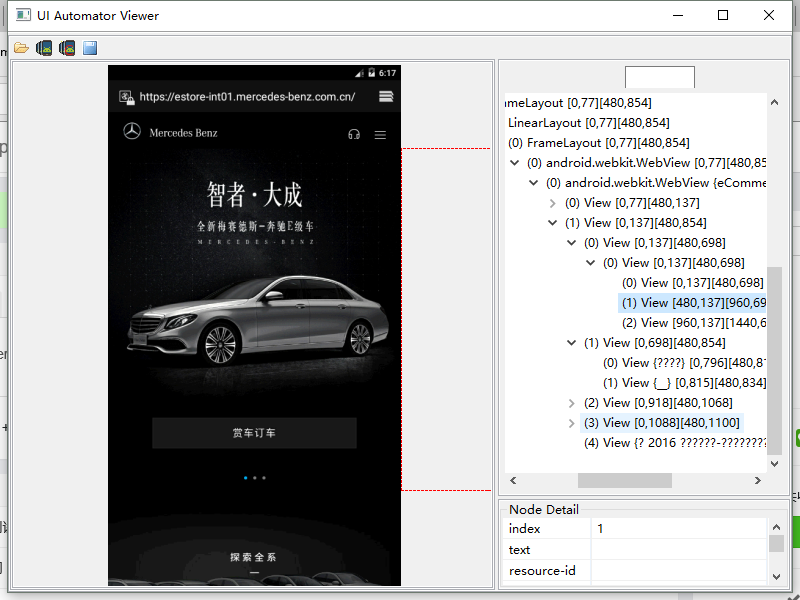
Task: Click the E-Class car image in the screenshot
Action: (258, 320)
